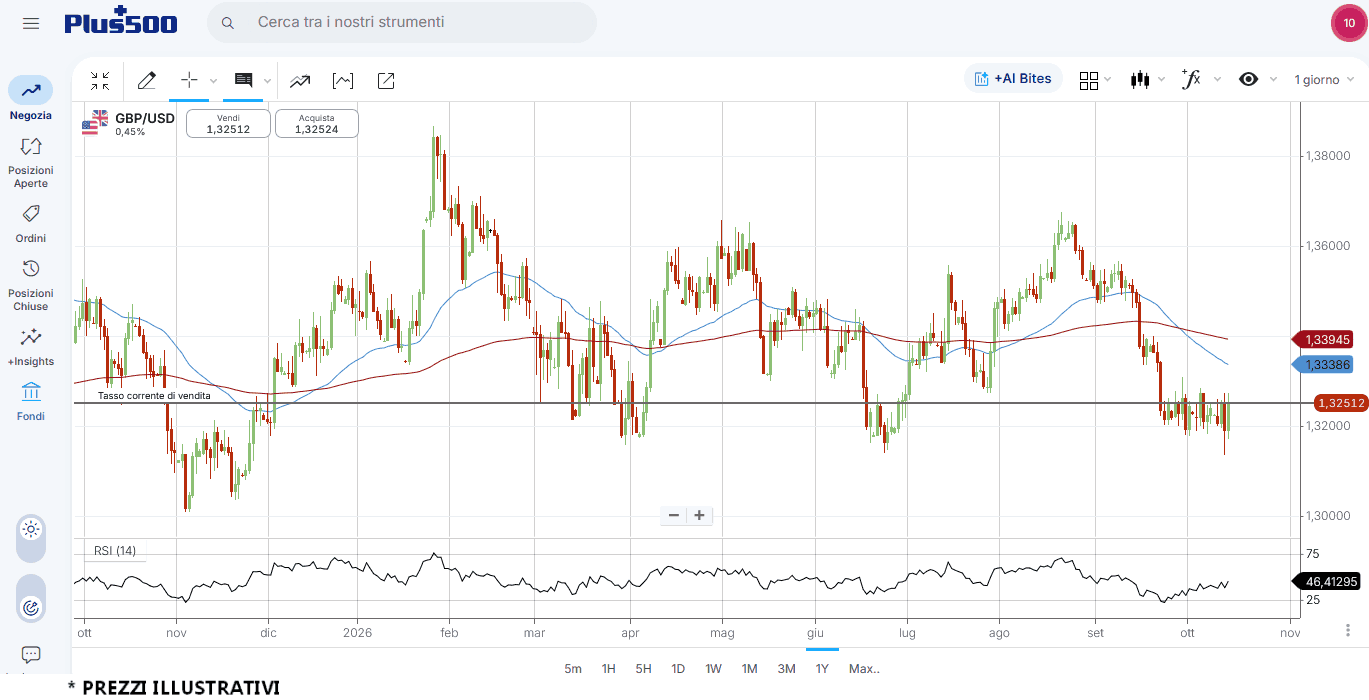Expand the chart type dropdown arrow
The width and height of the screenshot is (1369, 700).
1161,80
